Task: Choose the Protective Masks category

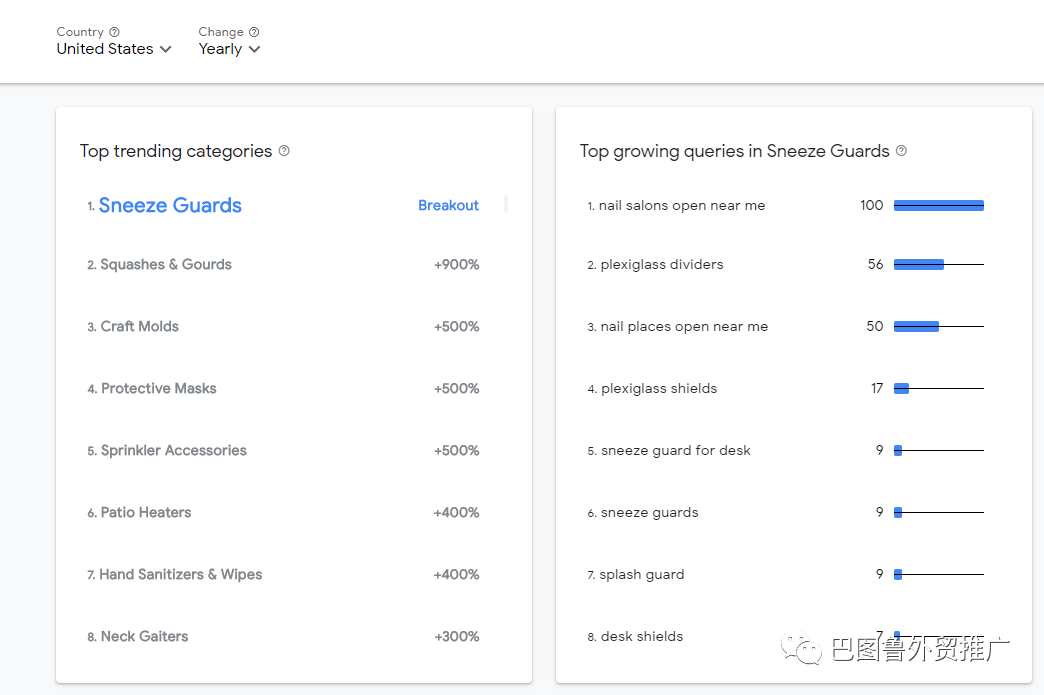Action: [158, 389]
